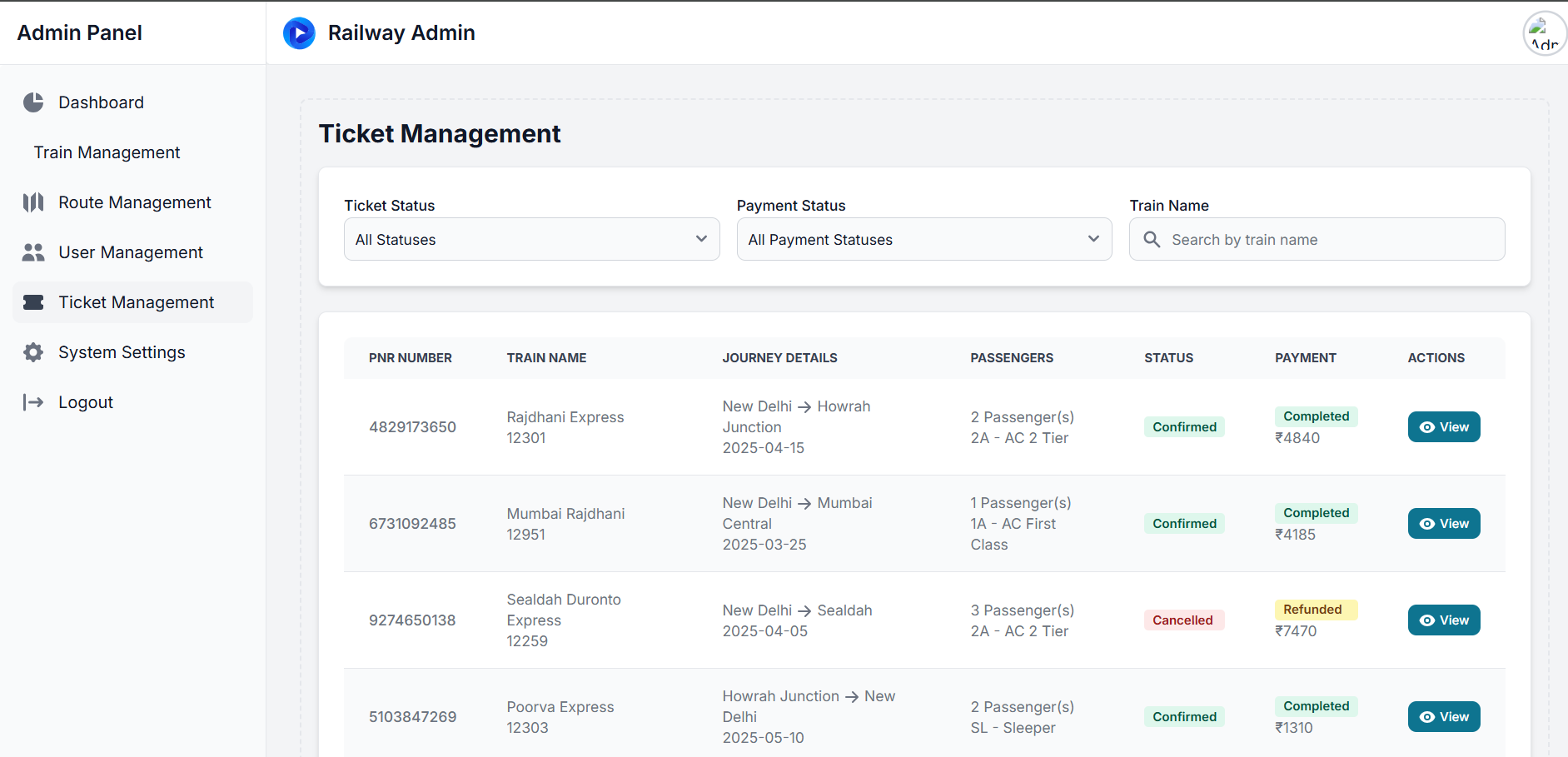The width and height of the screenshot is (1568, 757).
Task: Click the Ticket Management page heading
Action: coord(440,133)
